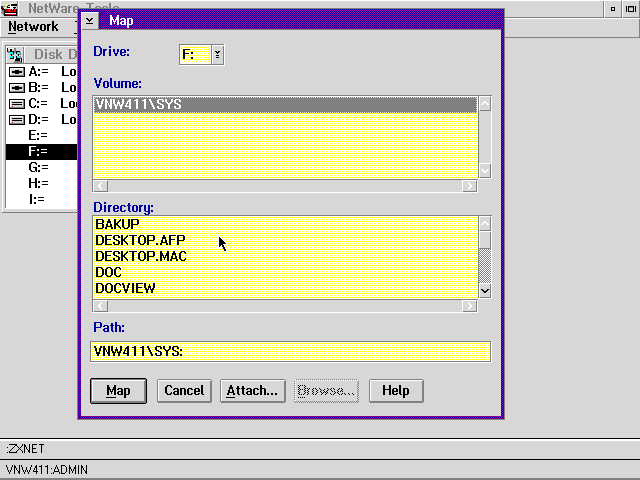640x480 pixels.
Task: Click the Cancel button
Action: (x=184, y=391)
